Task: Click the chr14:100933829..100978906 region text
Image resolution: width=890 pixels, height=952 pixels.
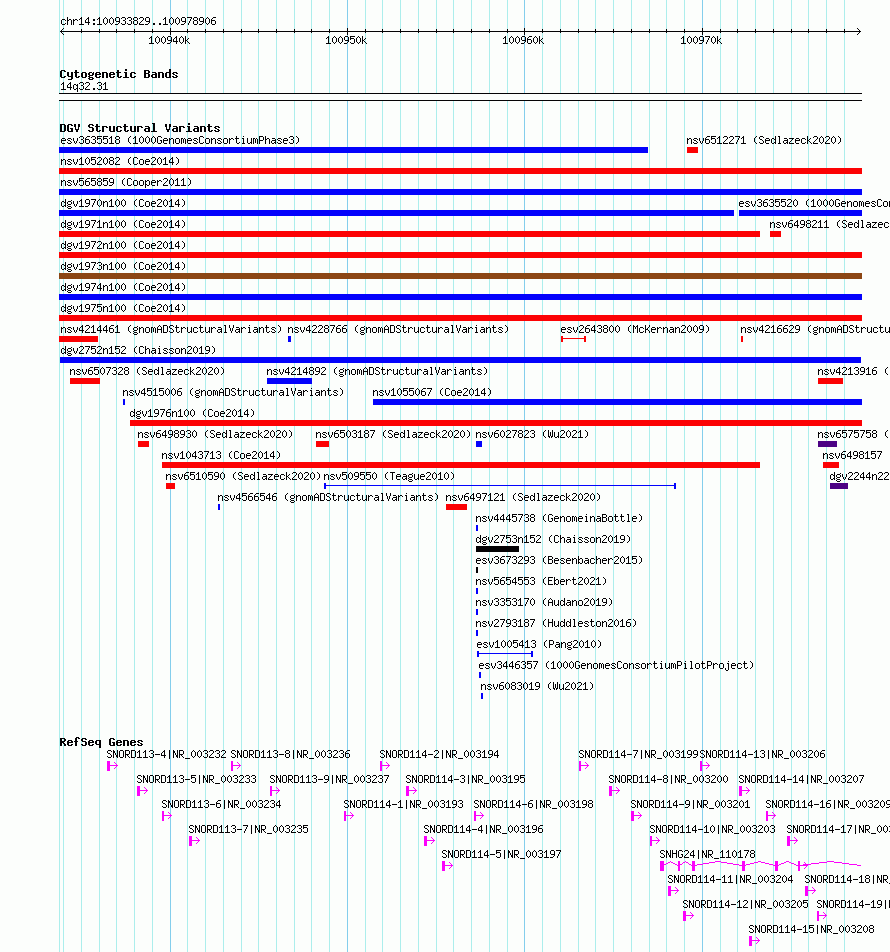Action: tap(138, 21)
